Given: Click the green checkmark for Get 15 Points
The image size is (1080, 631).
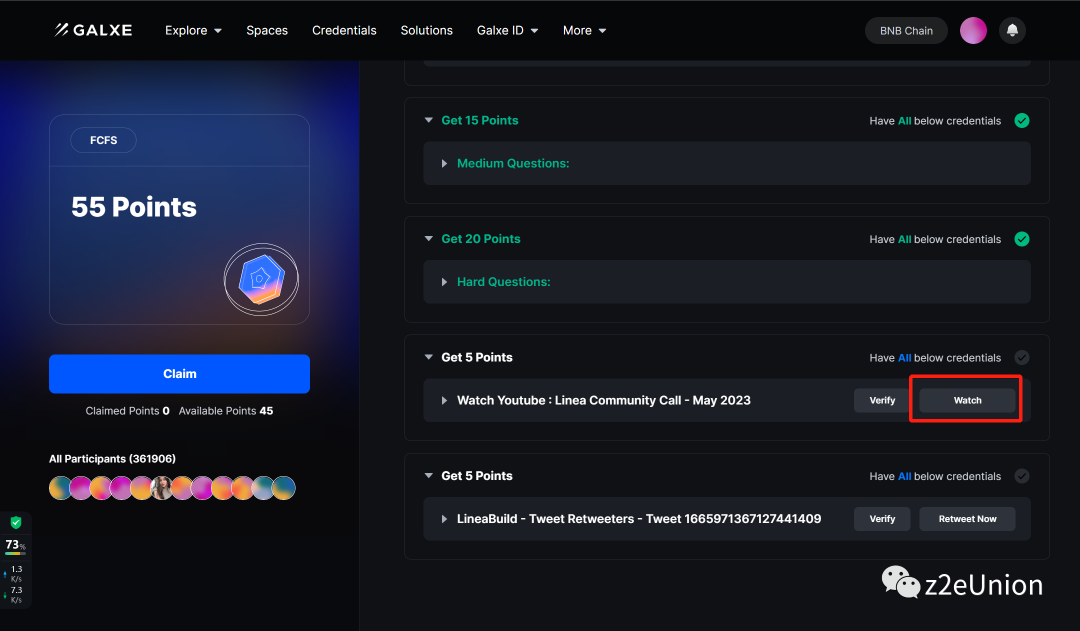Looking at the screenshot, I should pos(1021,120).
